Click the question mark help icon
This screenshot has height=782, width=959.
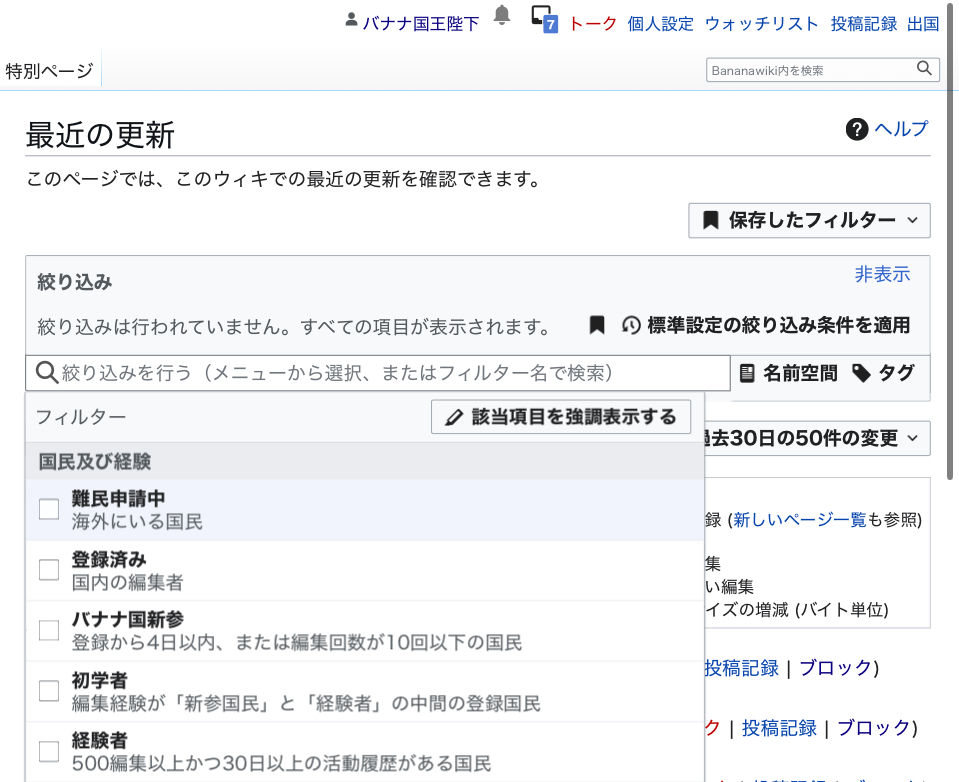857,129
